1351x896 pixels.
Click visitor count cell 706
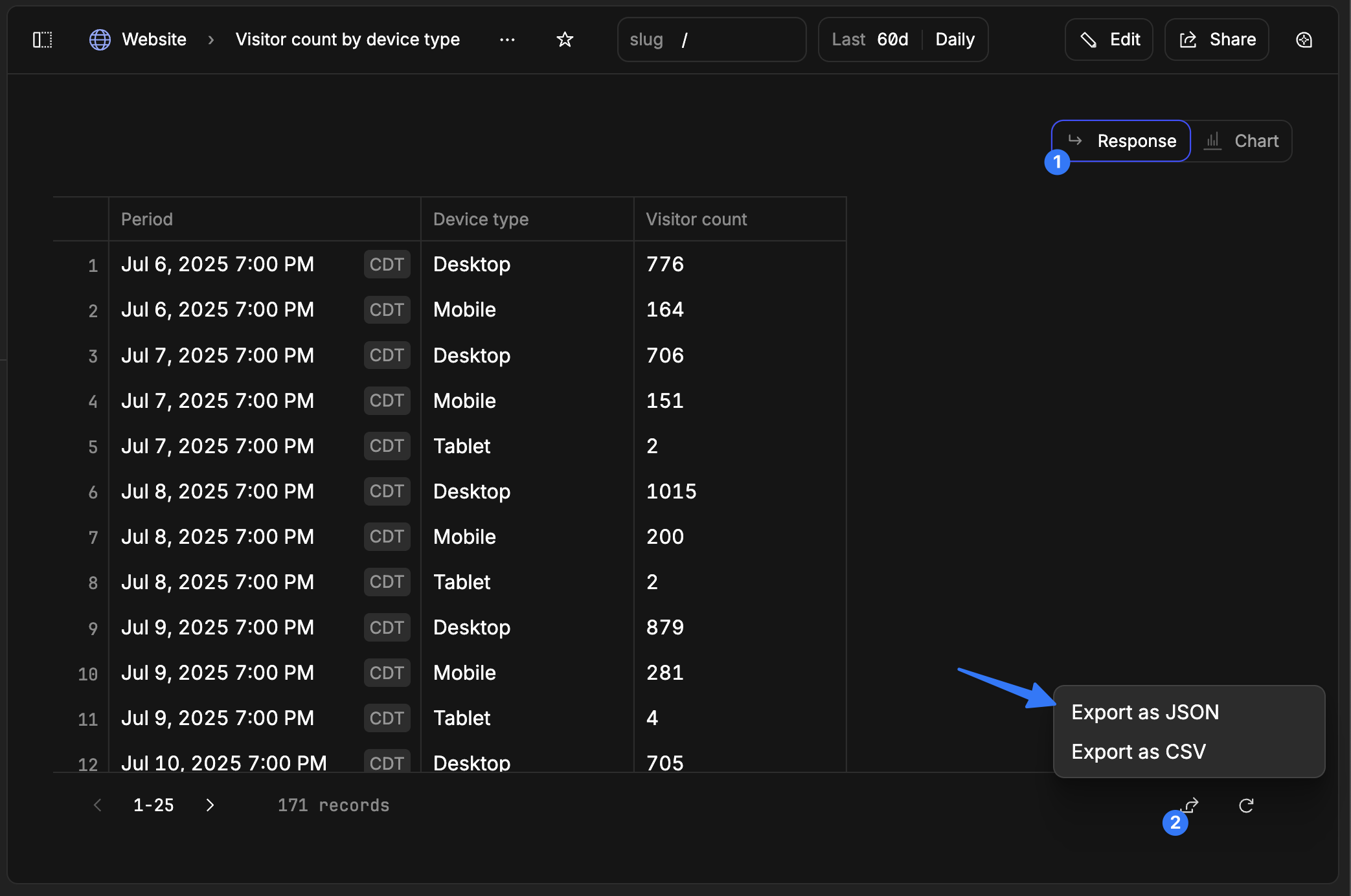665,355
